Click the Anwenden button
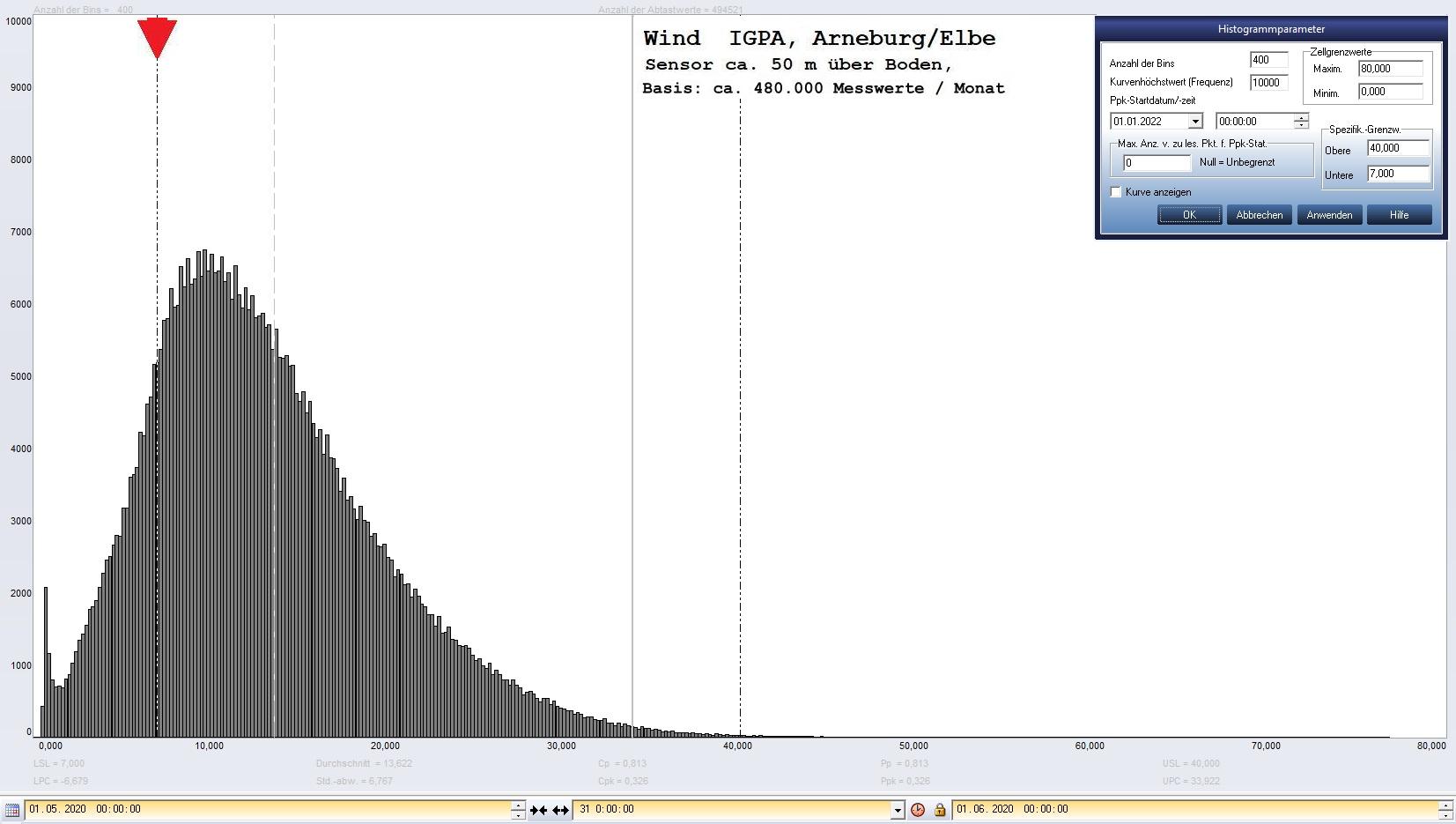 click(x=1329, y=215)
